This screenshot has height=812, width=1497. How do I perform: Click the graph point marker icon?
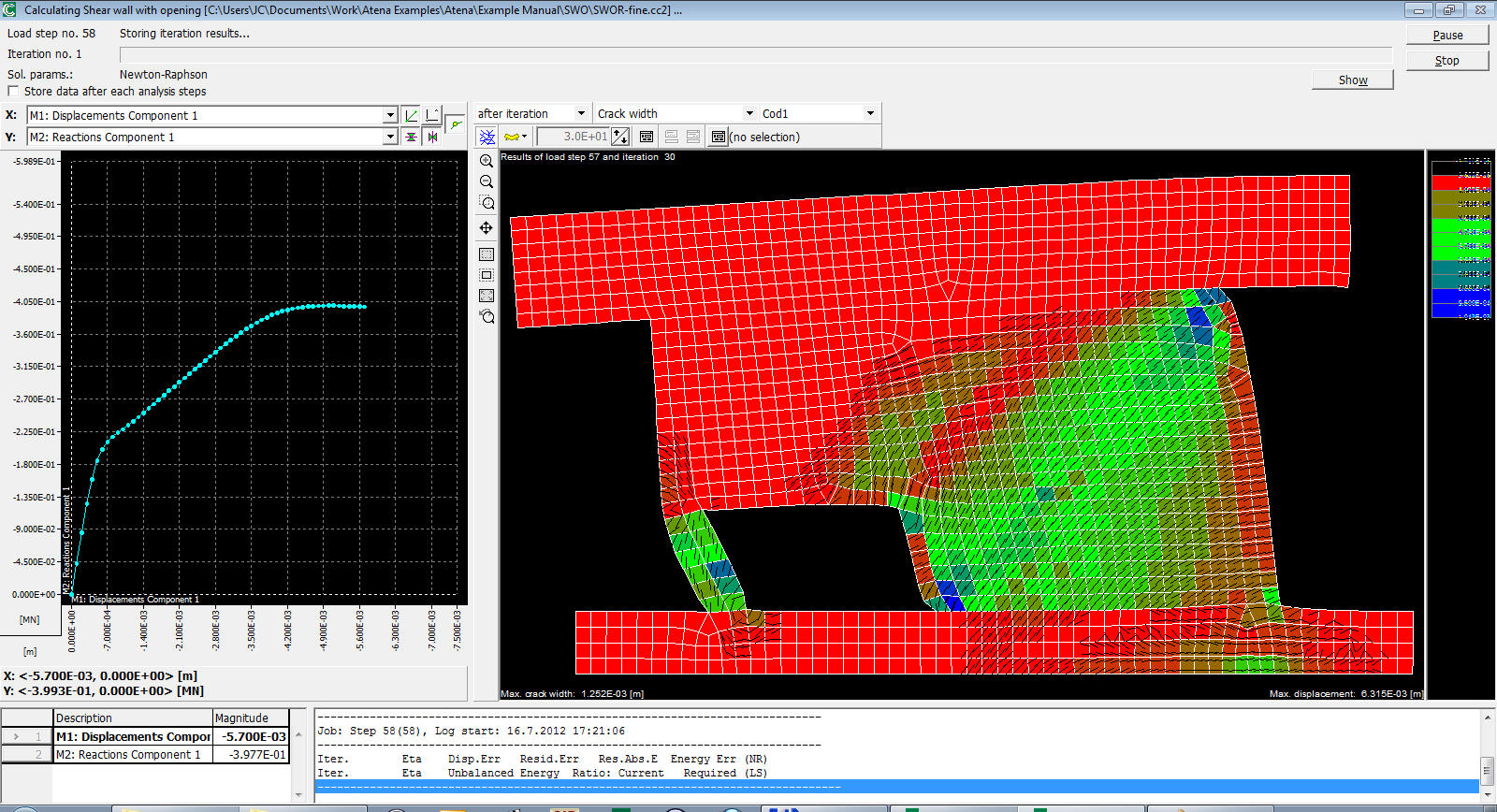coord(455,123)
